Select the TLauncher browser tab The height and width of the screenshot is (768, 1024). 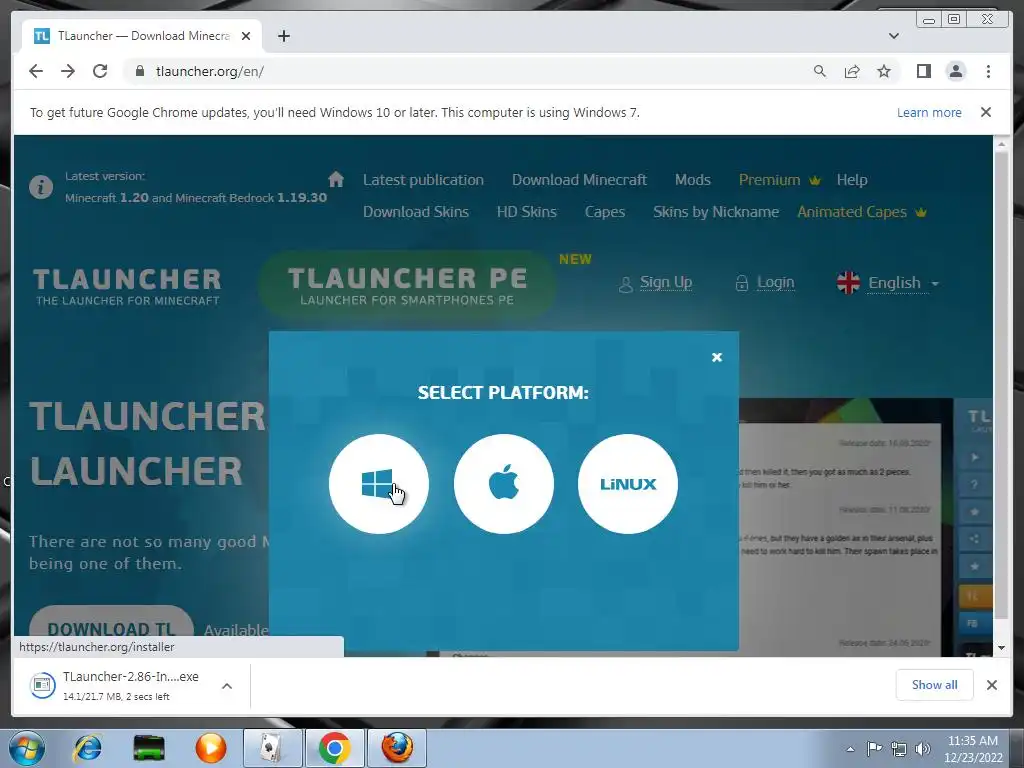tap(142, 36)
